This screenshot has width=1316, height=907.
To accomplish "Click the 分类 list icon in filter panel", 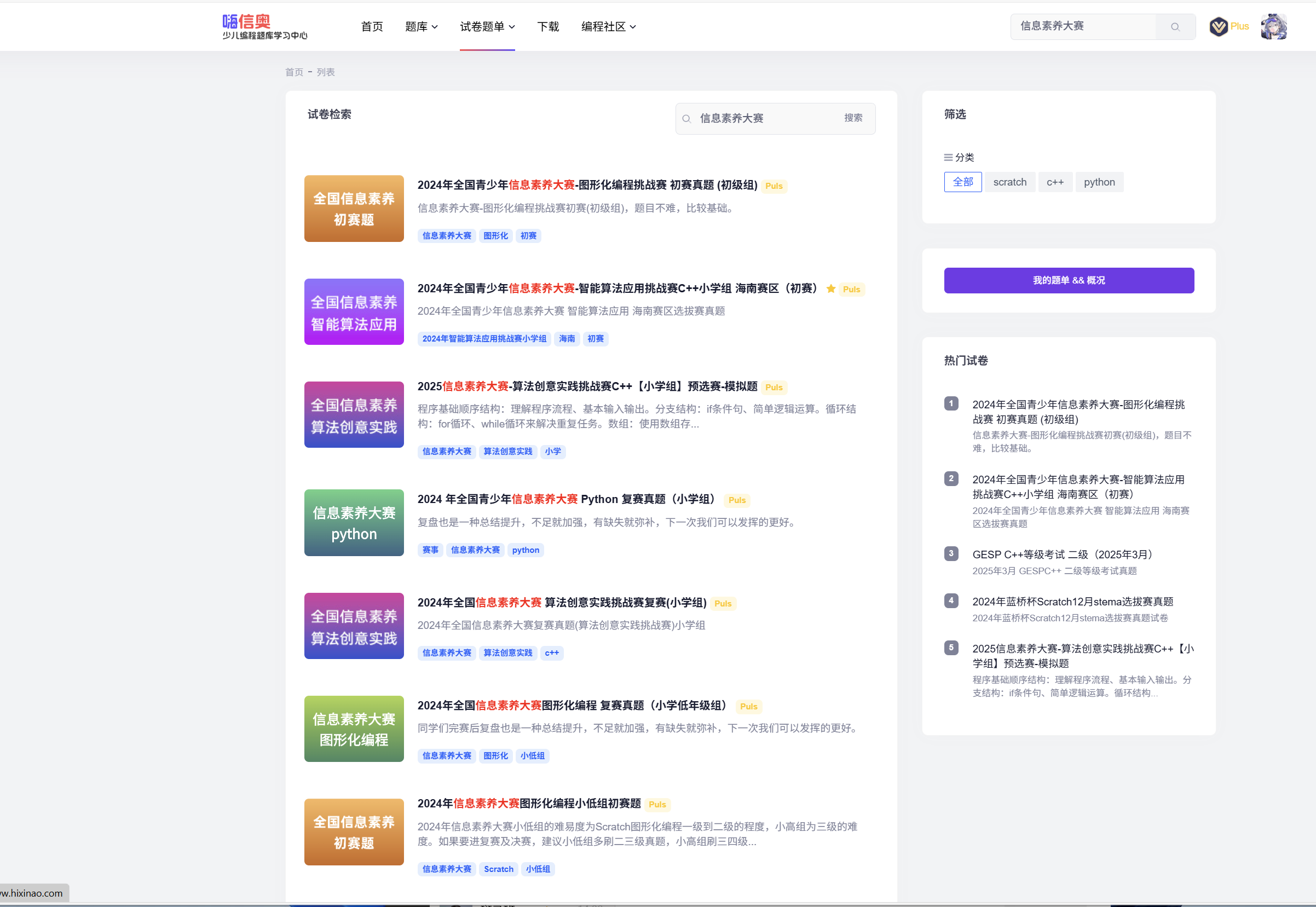I will pos(948,158).
